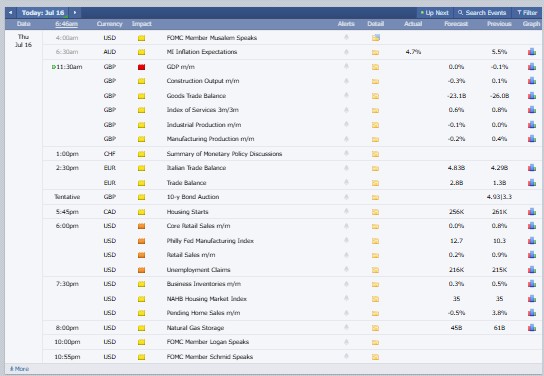
Task: Open the Italian Trade Balance event
Action: [x=196, y=168]
